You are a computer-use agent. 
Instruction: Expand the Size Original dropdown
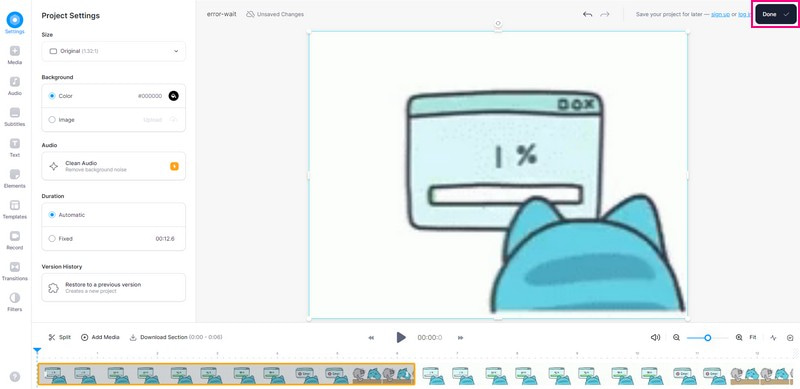[x=114, y=51]
